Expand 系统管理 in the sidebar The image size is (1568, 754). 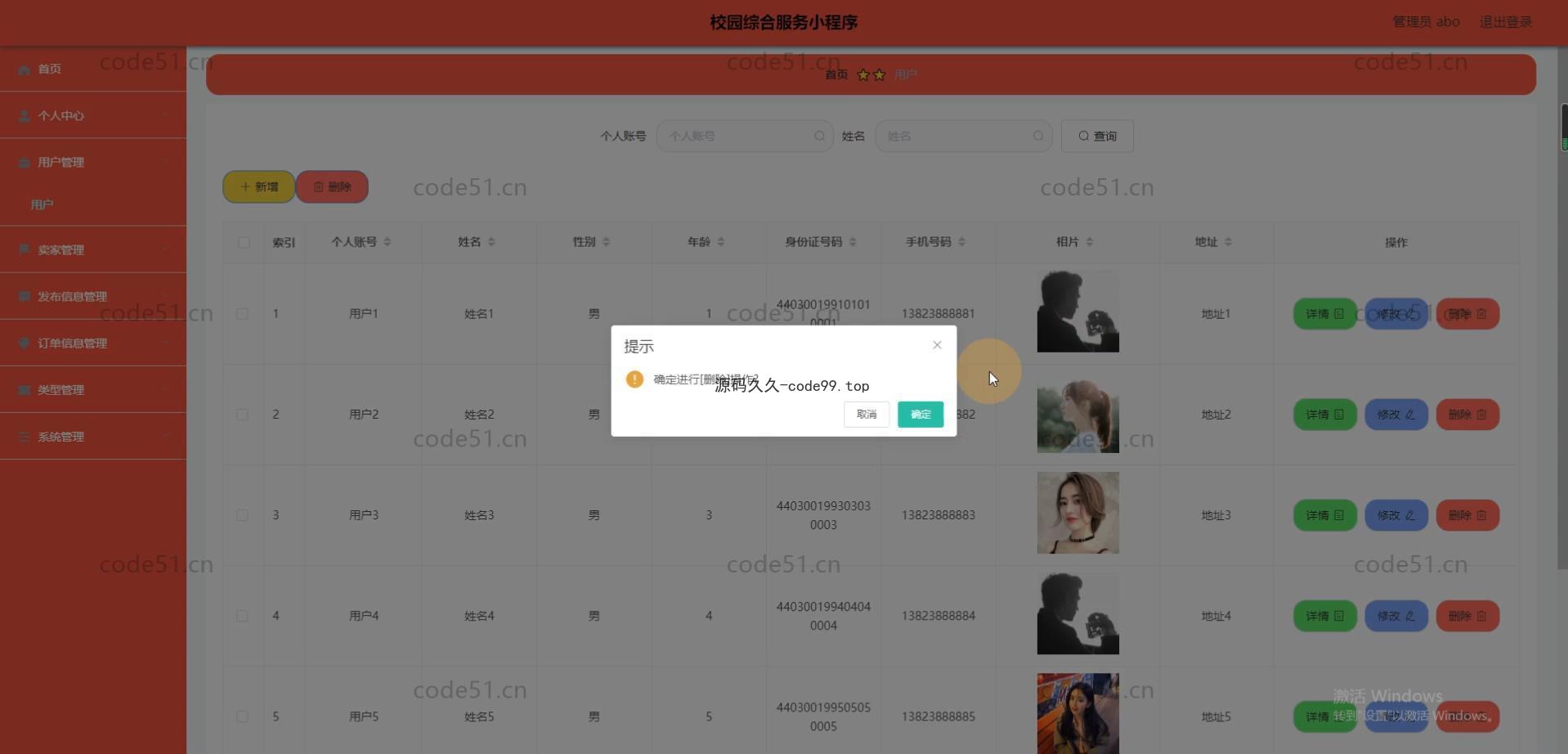[93, 437]
